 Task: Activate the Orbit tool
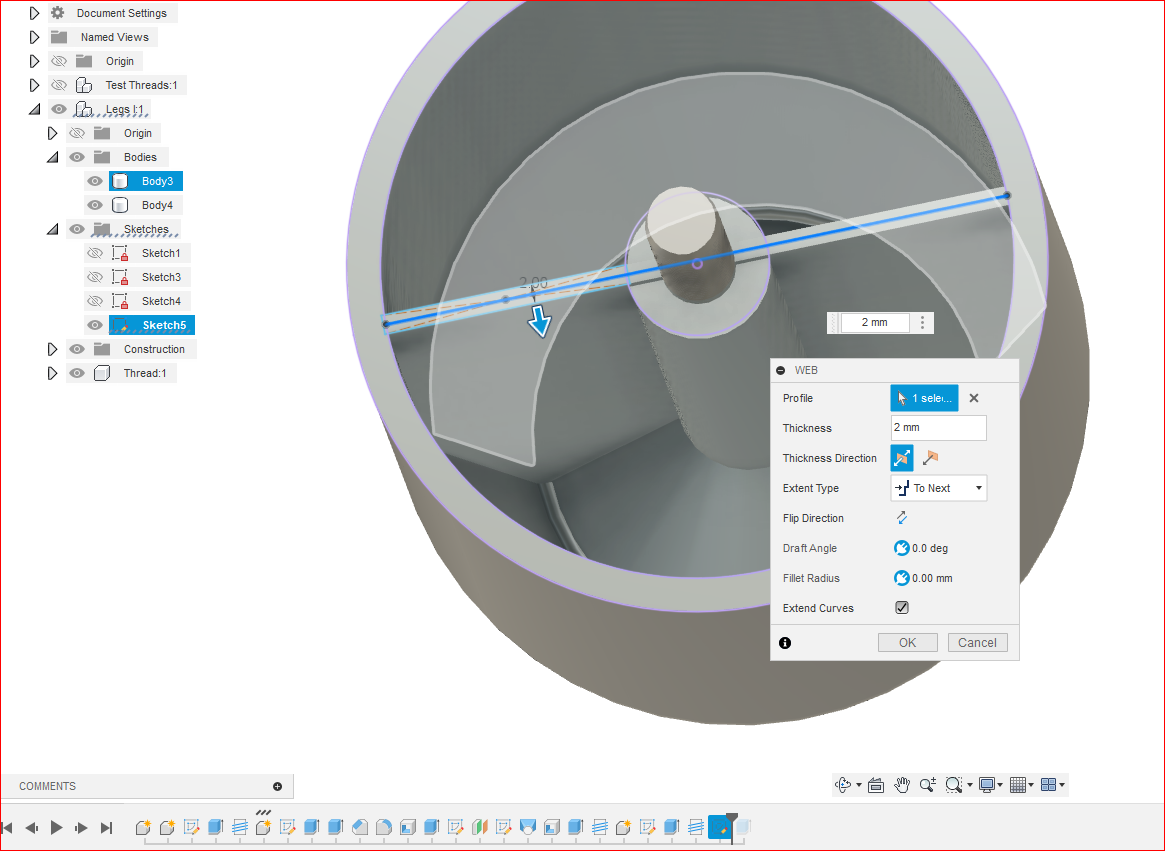(x=843, y=785)
